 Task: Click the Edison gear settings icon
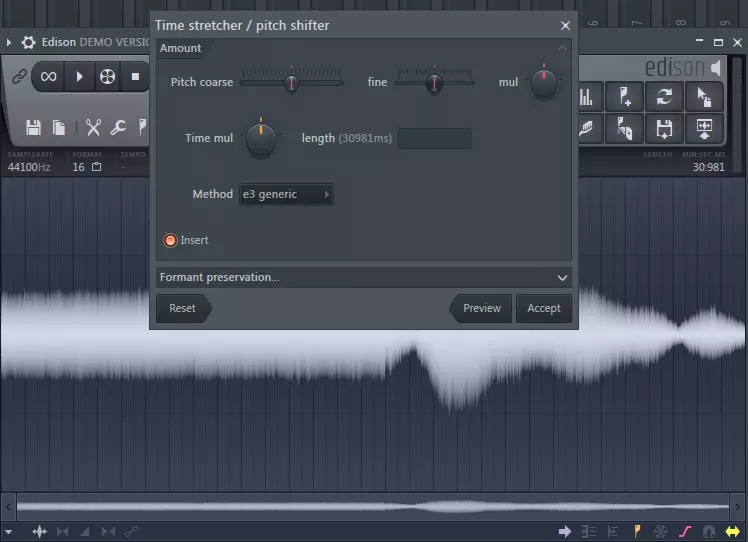point(28,43)
